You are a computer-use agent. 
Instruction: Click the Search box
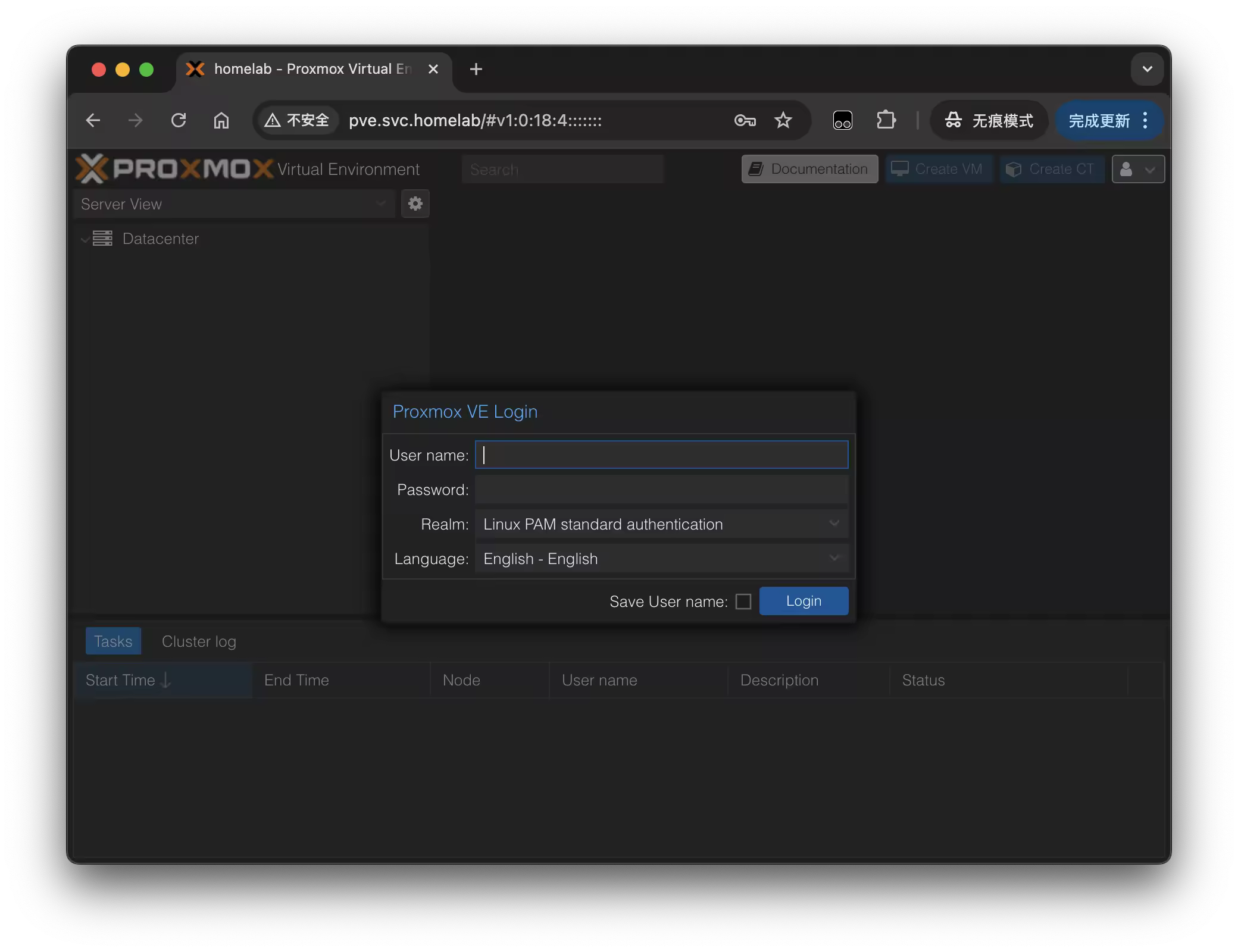click(562, 169)
